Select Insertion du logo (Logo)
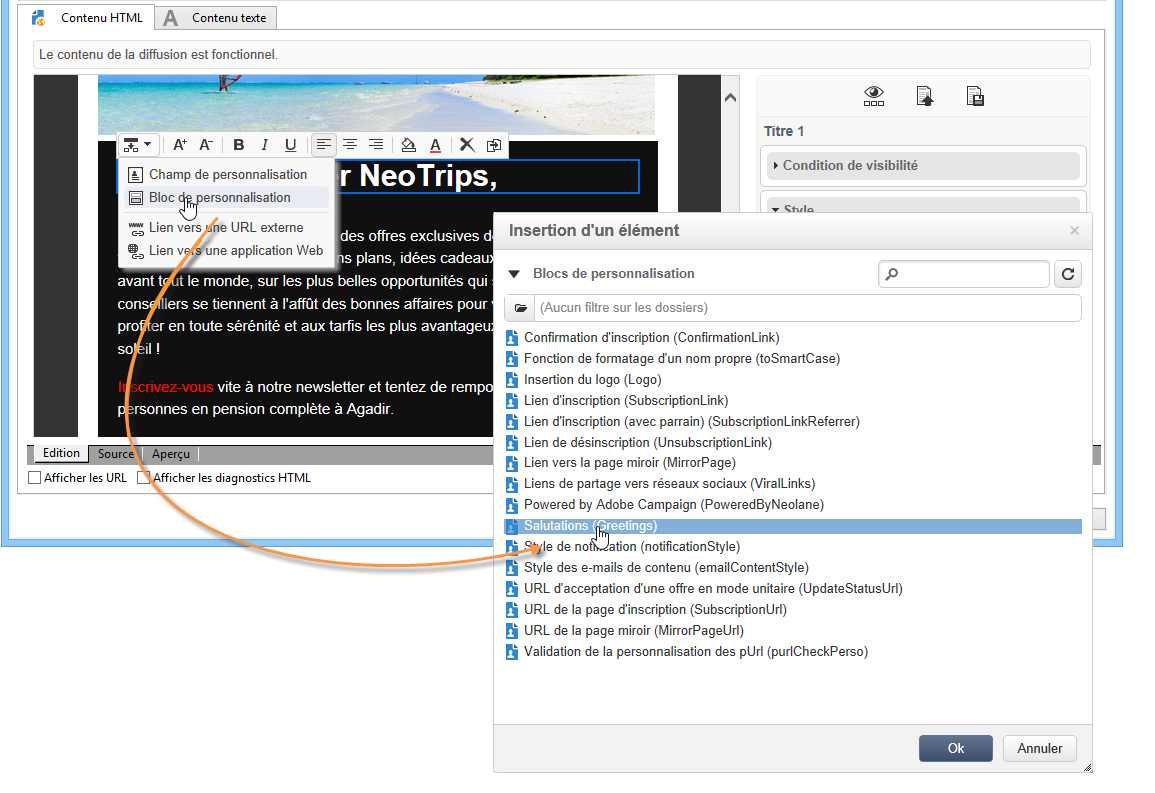 pyautogui.click(x=592, y=379)
